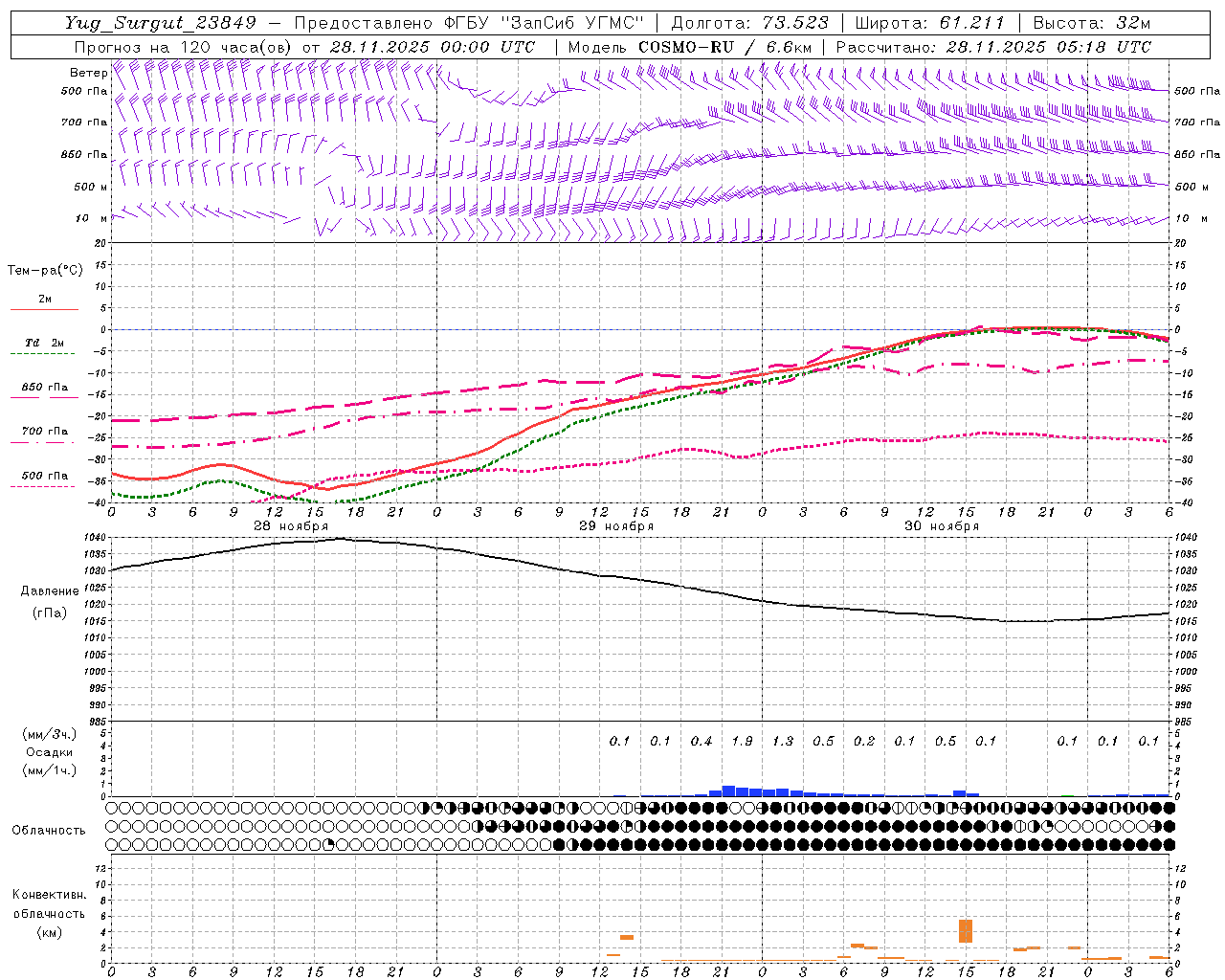1225x980 pixels.
Task: Select the 700 гПа dash-dot legend entry
Action: (44, 433)
